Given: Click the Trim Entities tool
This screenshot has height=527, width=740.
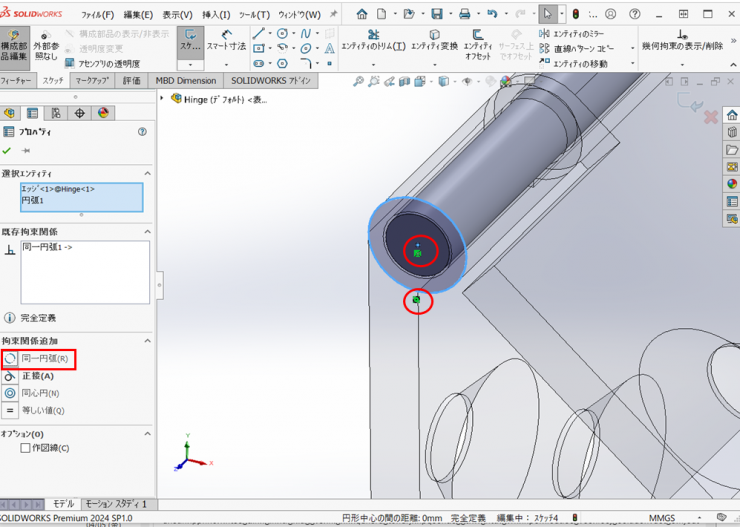Looking at the screenshot, I should [x=372, y=40].
